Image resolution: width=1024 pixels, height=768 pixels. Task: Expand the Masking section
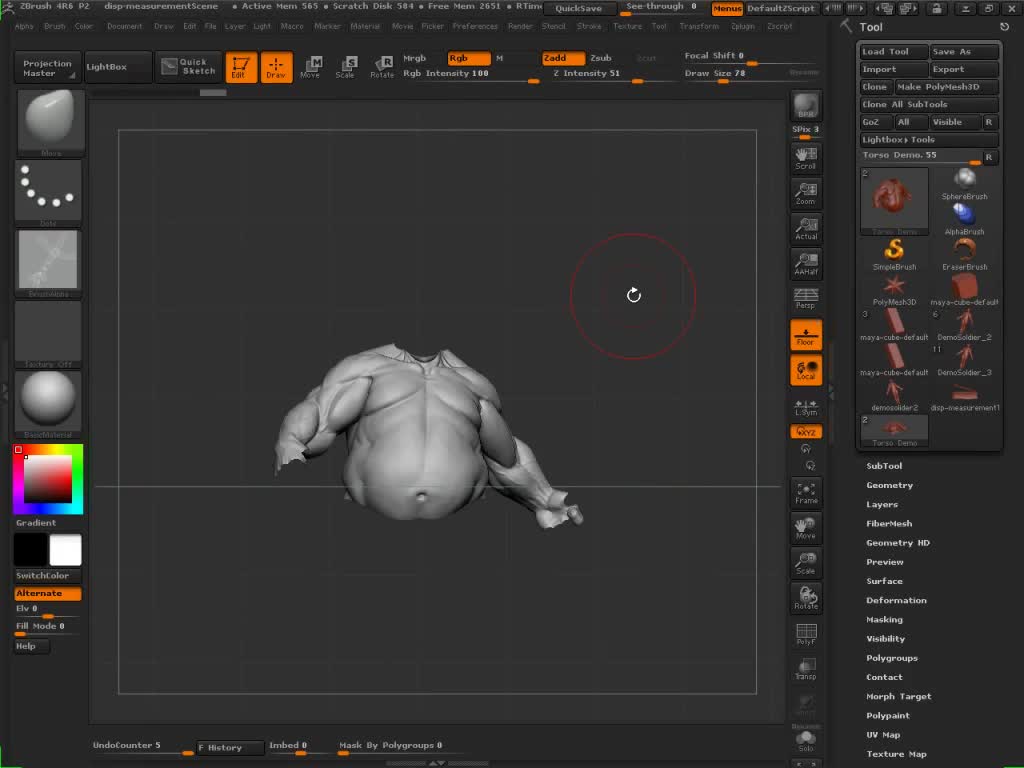tap(884, 619)
